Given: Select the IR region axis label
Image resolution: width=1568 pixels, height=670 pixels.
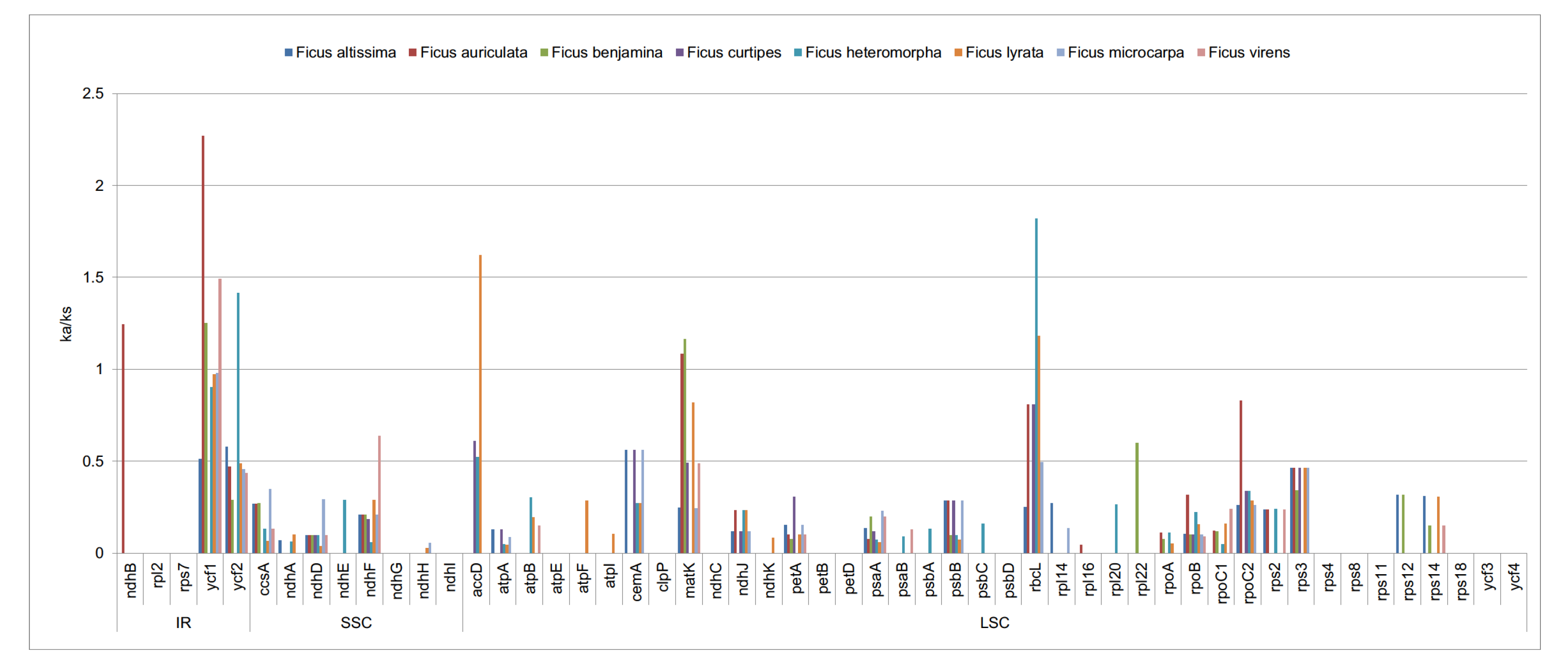Looking at the screenshot, I should click(x=183, y=623).
